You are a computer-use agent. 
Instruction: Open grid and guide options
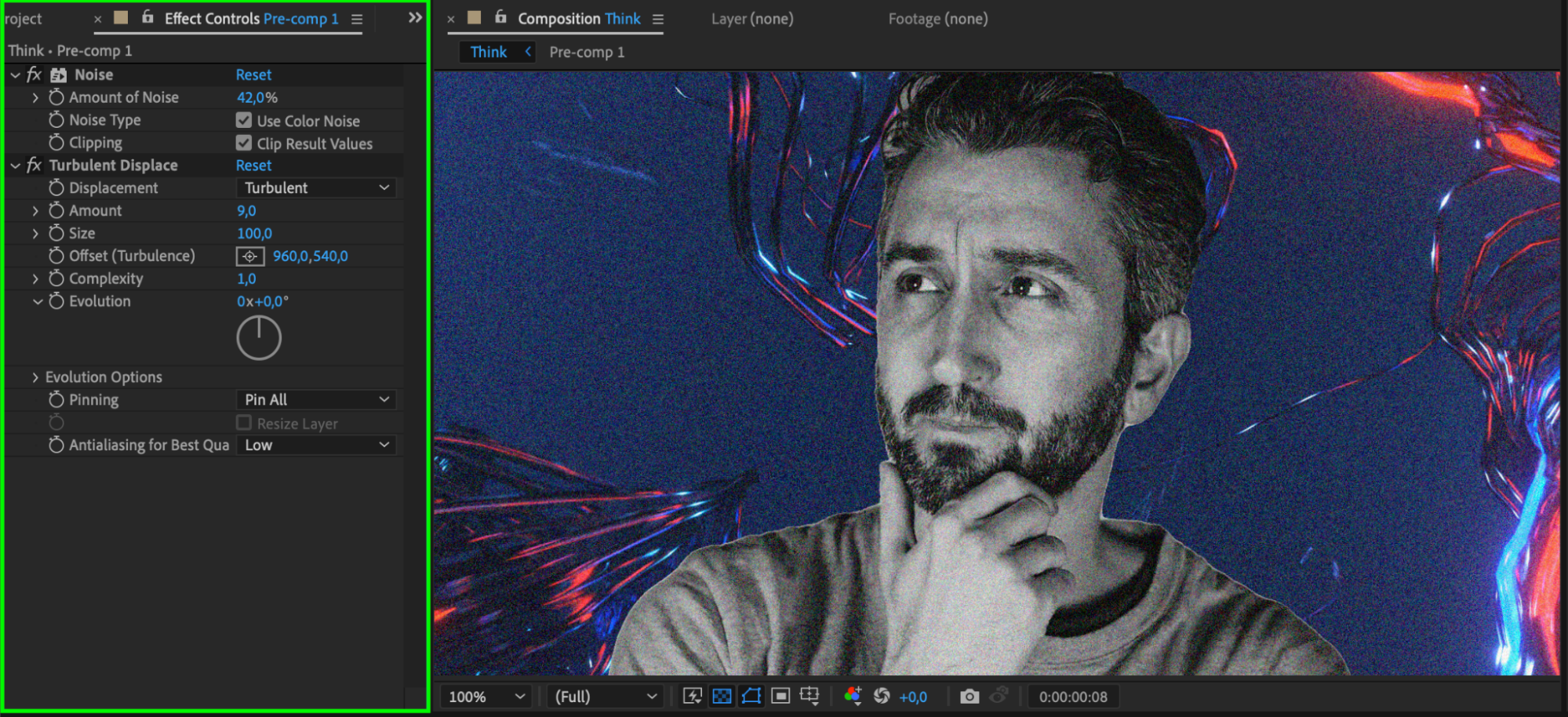tap(809, 697)
